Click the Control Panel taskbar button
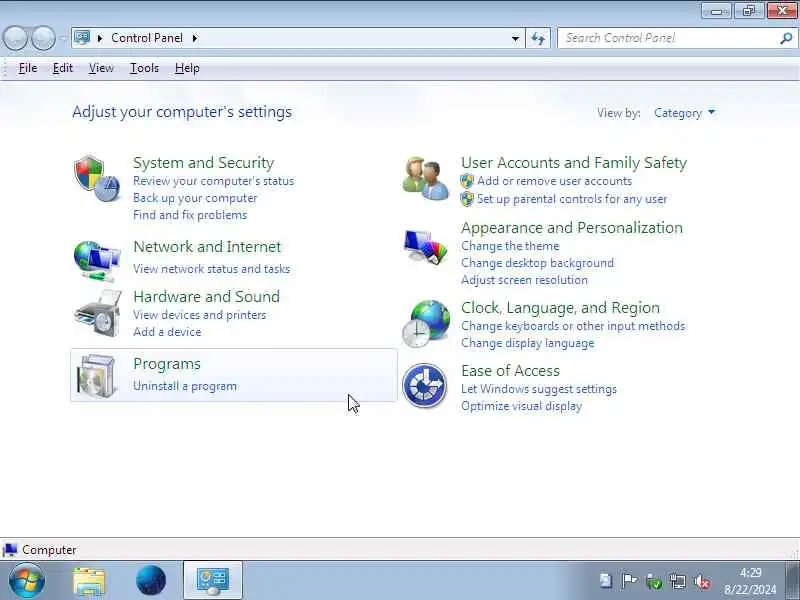Viewport: 800px width, 600px height. point(213,580)
